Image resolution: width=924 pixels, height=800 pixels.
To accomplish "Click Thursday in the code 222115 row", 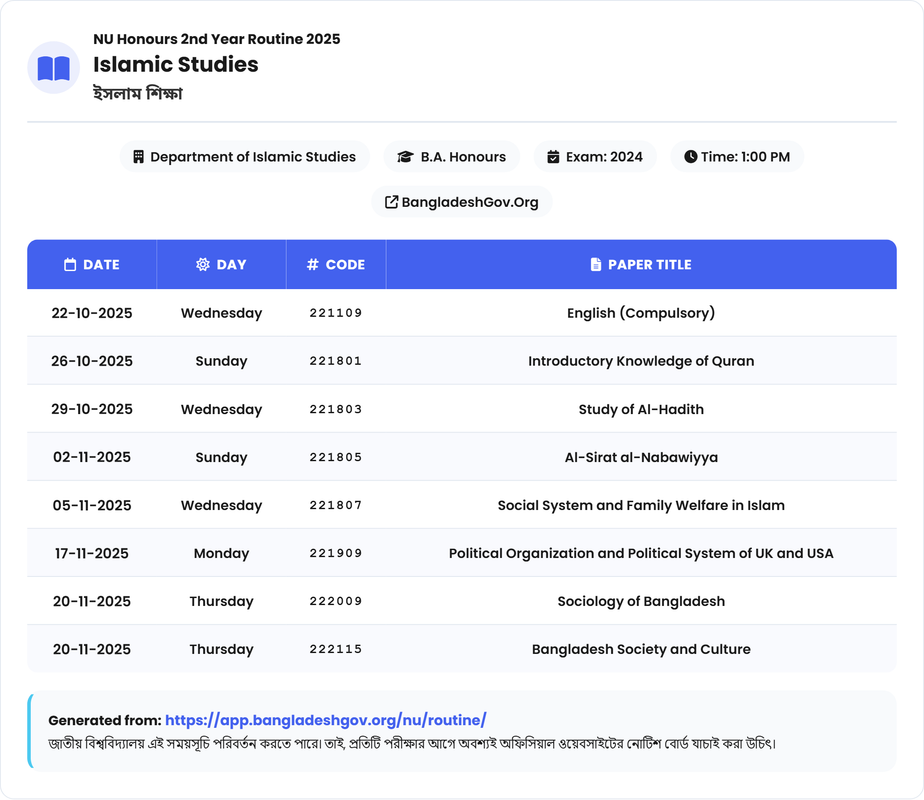I will tap(222, 649).
